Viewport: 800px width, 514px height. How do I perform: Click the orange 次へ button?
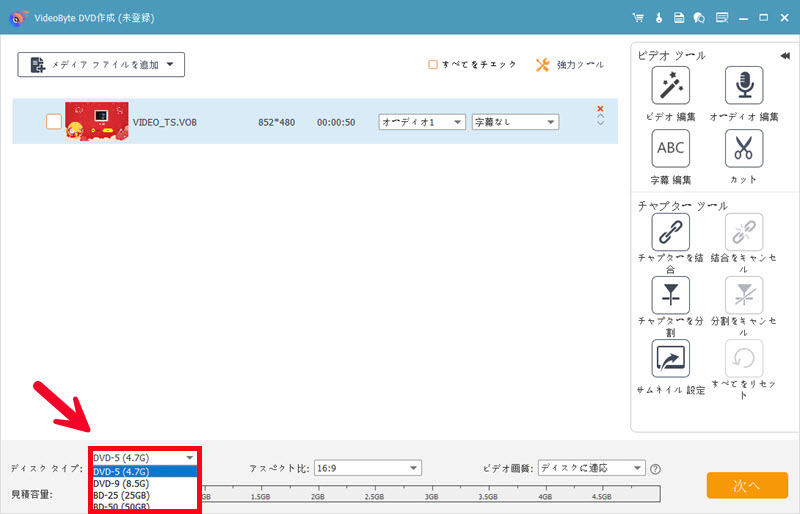tap(747, 485)
